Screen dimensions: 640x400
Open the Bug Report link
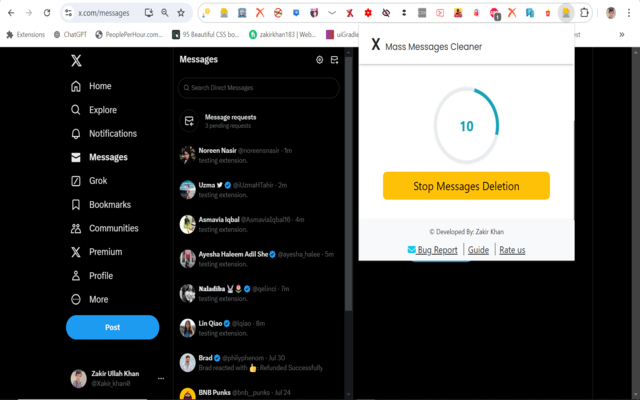(x=433, y=250)
